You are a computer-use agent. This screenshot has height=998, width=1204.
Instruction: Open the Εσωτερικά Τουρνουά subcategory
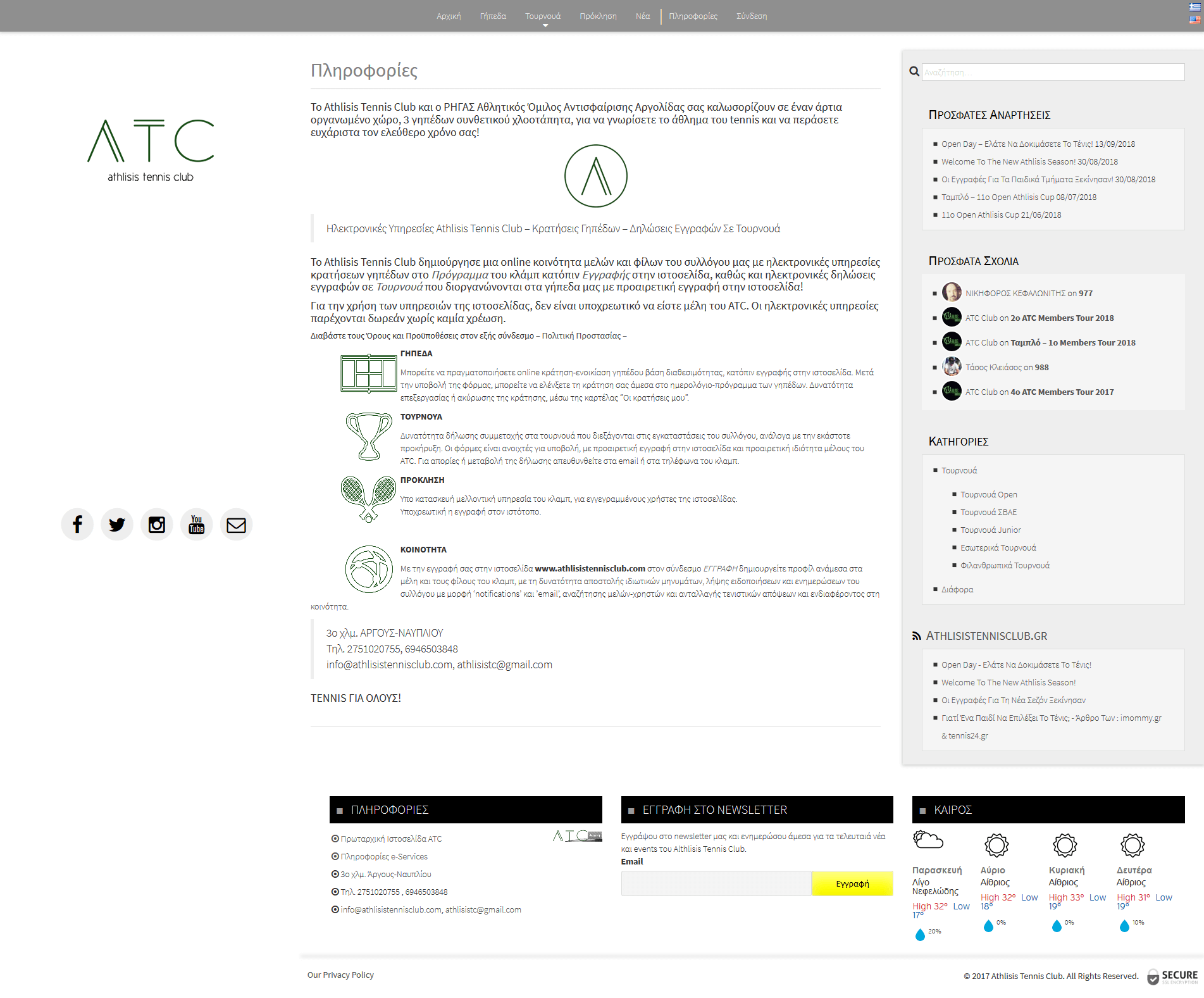tap(998, 548)
